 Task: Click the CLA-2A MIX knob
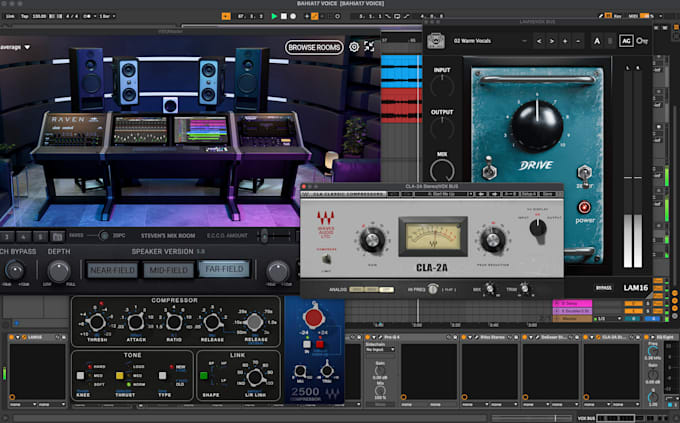(490, 289)
